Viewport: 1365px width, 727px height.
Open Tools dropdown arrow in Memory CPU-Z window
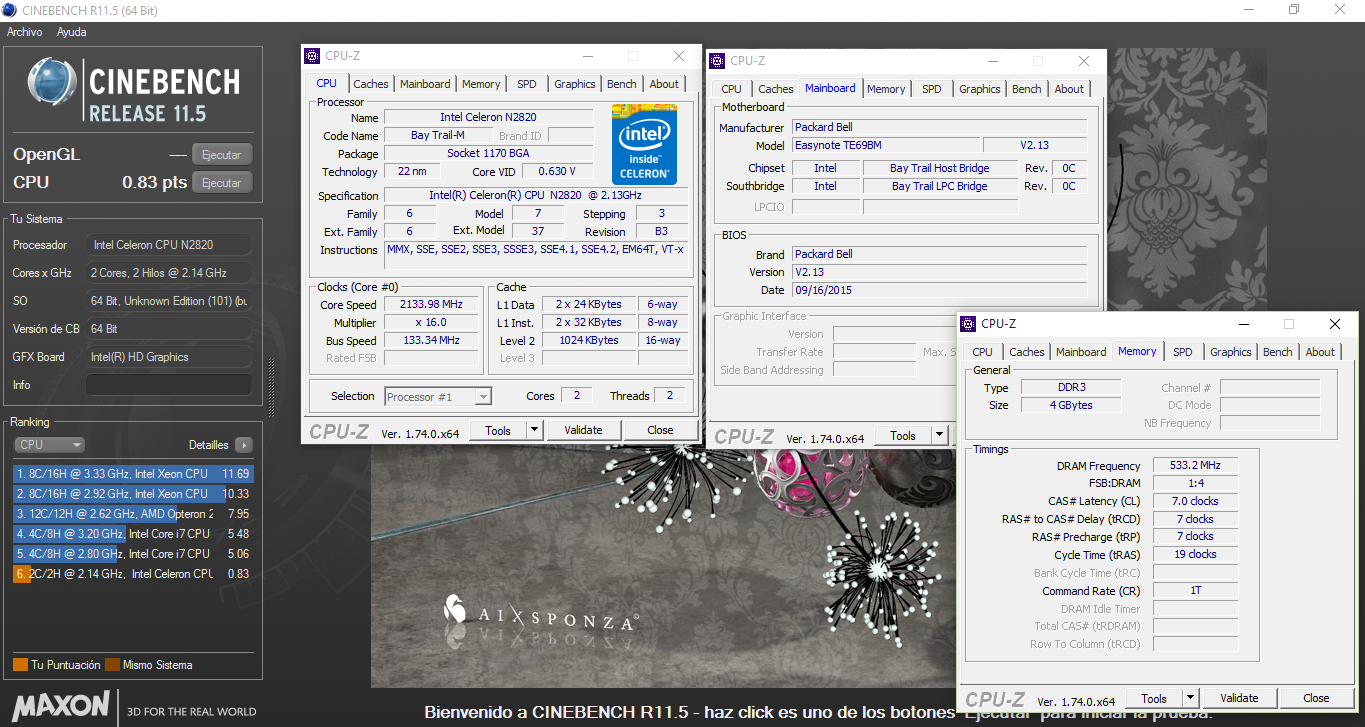pyautogui.click(x=1190, y=698)
